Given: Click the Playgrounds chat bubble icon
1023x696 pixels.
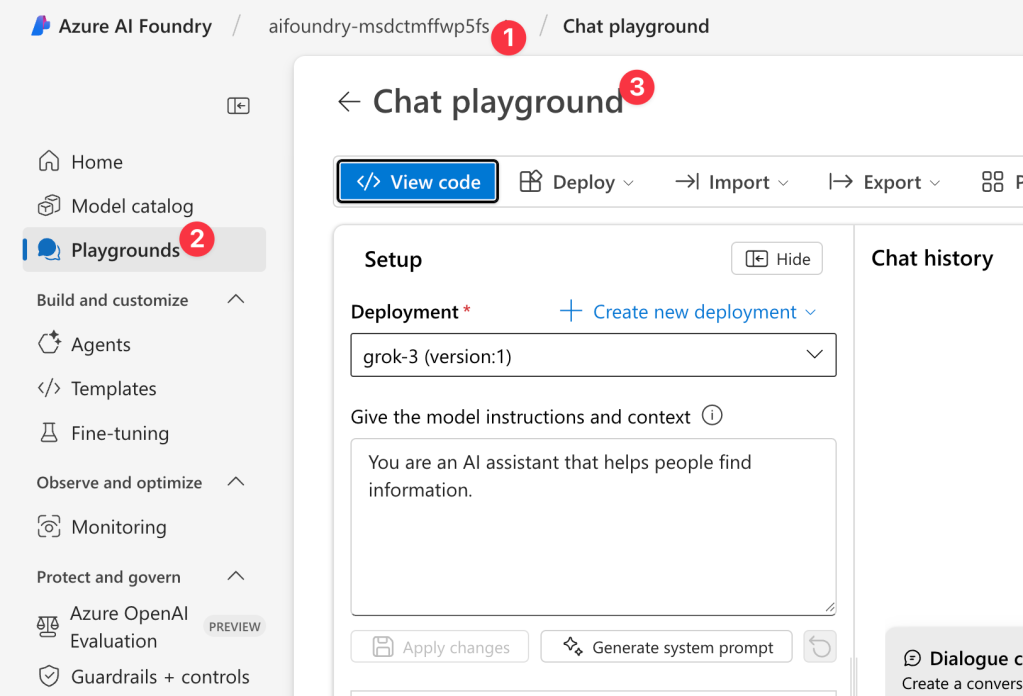Looking at the screenshot, I should click(49, 250).
